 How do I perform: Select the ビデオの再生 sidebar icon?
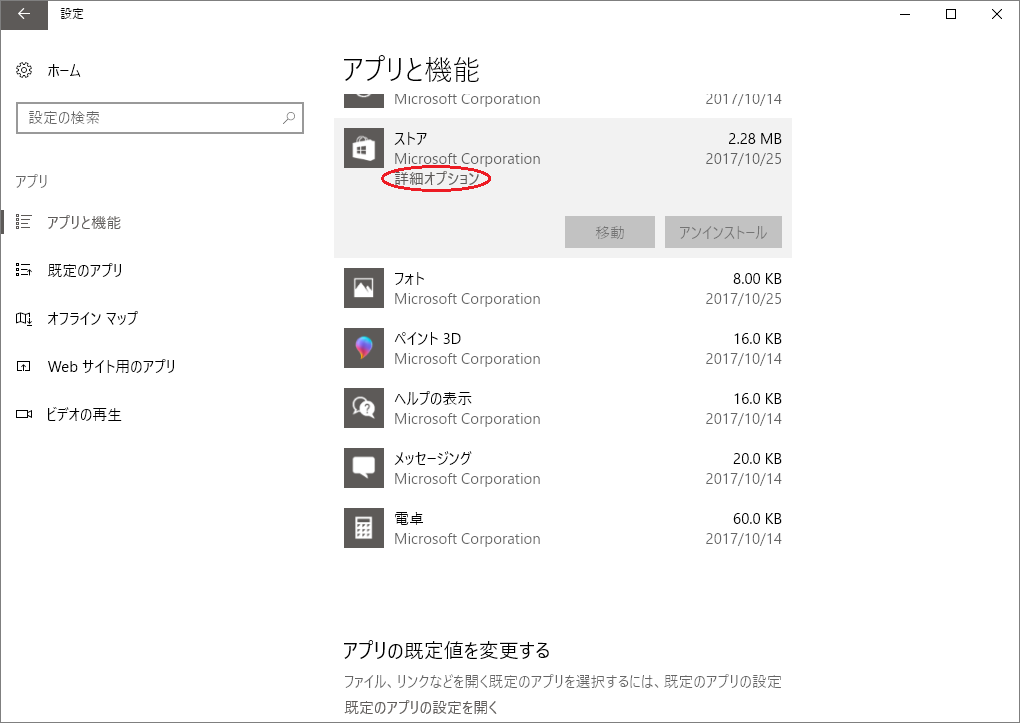(x=23, y=415)
